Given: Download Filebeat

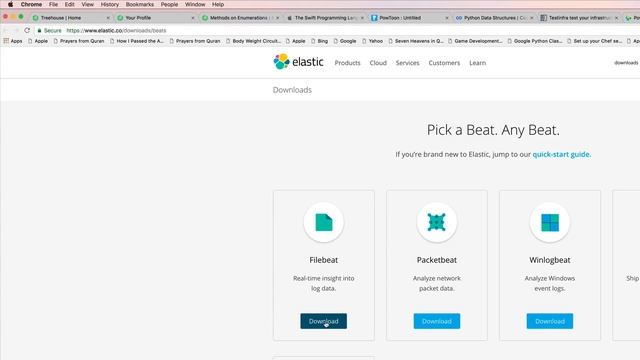Looking at the screenshot, I should (x=324, y=321).
